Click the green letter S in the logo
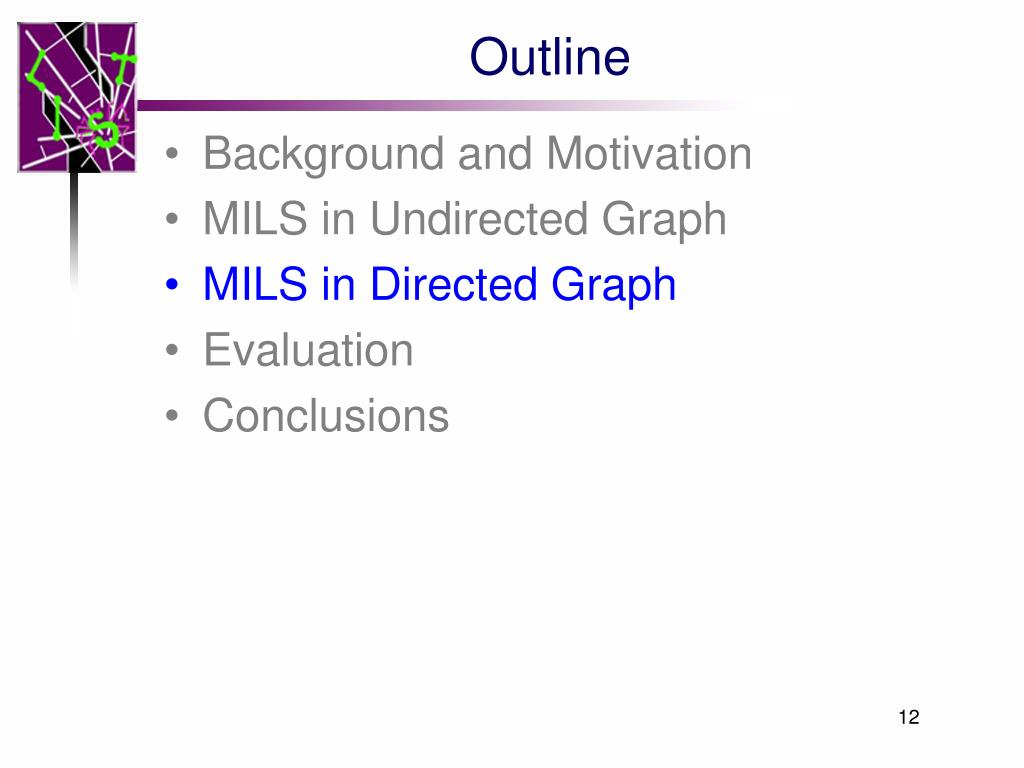Image resolution: width=1024 pixels, height=768 pixels. point(104,130)
